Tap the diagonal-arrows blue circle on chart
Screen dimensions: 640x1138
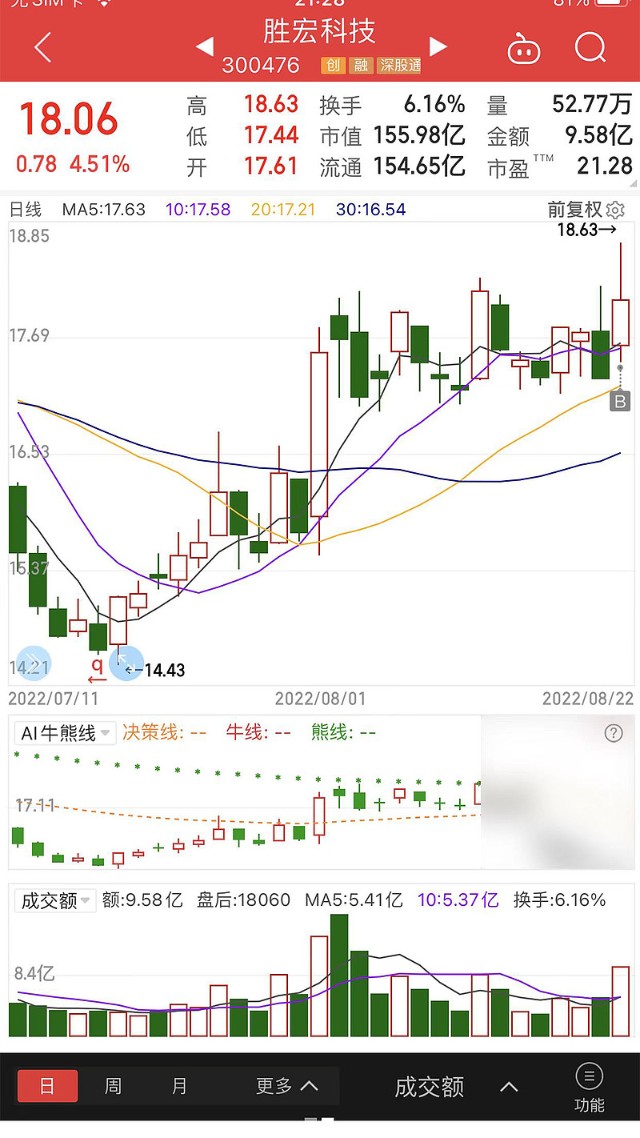pos(126,662)
